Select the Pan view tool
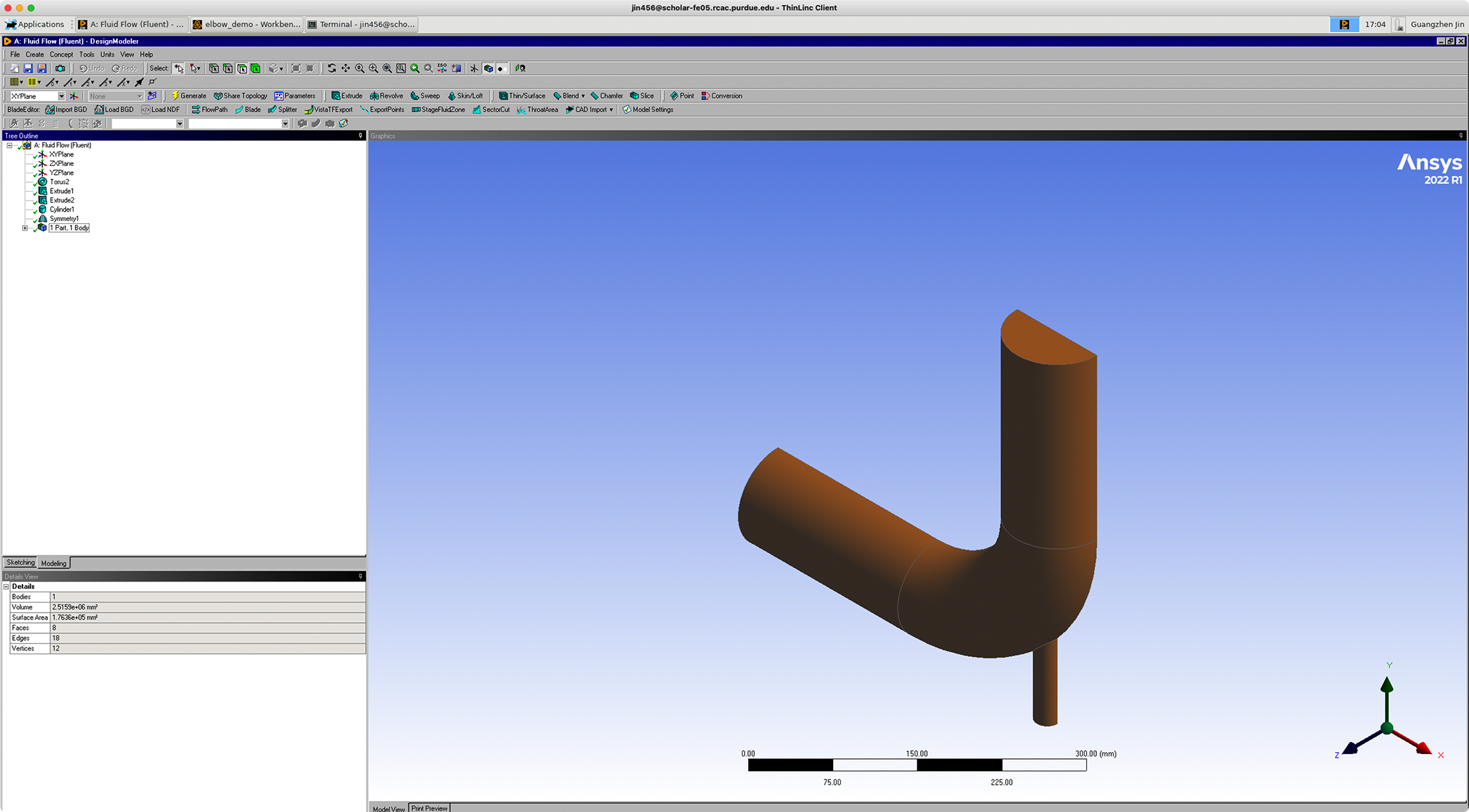The image size is (1469, 812). coord(345,68)
